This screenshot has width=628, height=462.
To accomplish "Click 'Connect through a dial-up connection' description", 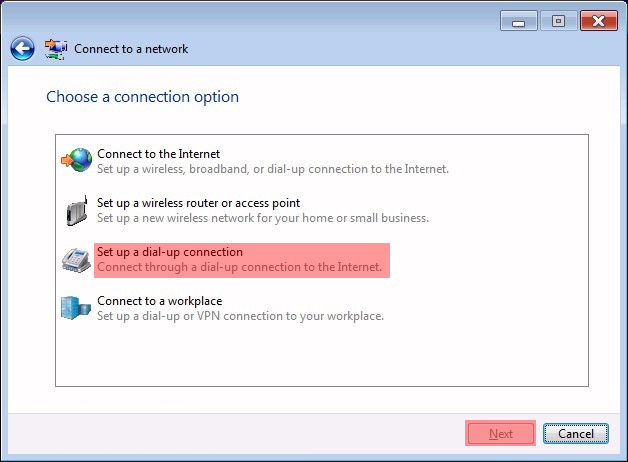I will (x=240, y=267).
